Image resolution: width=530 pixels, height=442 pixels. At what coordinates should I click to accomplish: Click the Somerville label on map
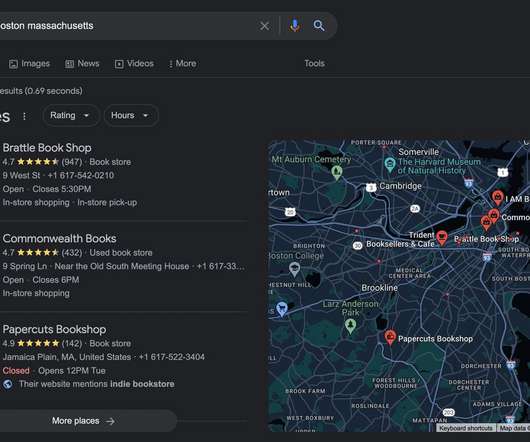pos(418,152)
